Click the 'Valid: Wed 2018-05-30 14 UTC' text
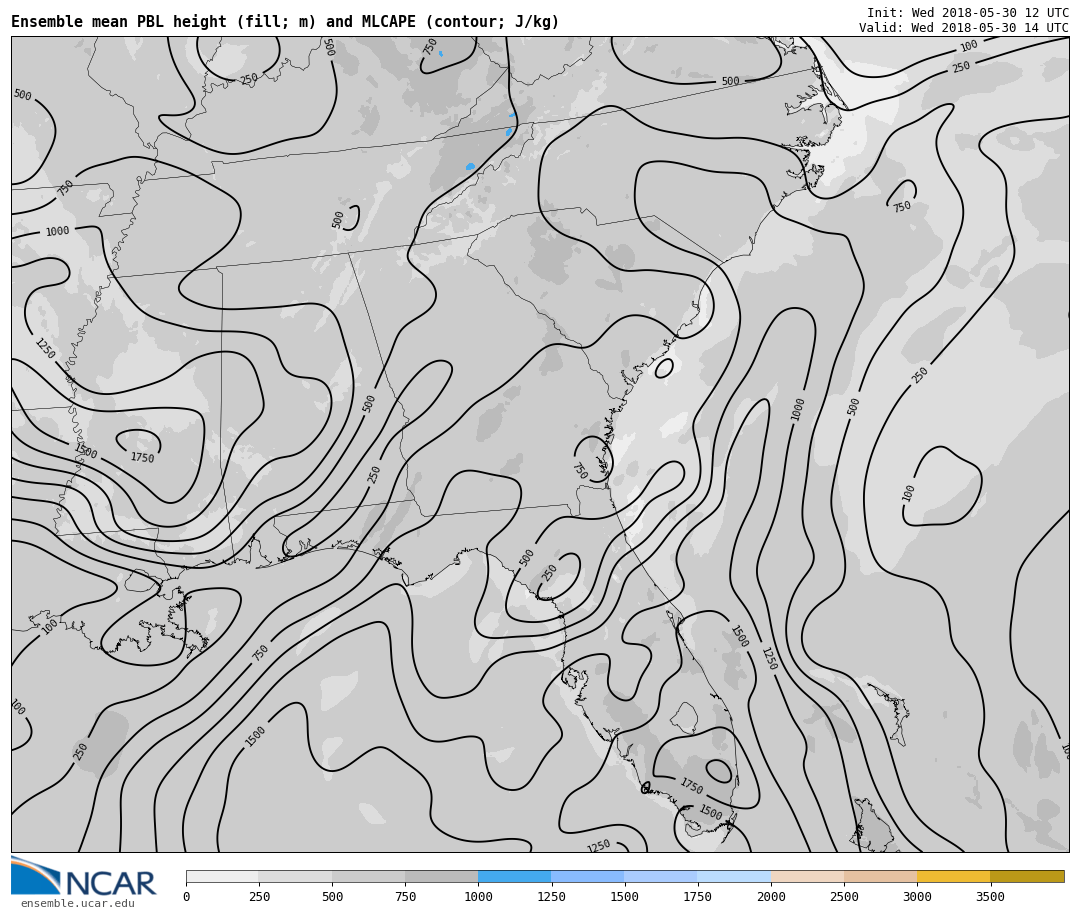Viewport: 1080px width, 915px height. click(963, 28)
